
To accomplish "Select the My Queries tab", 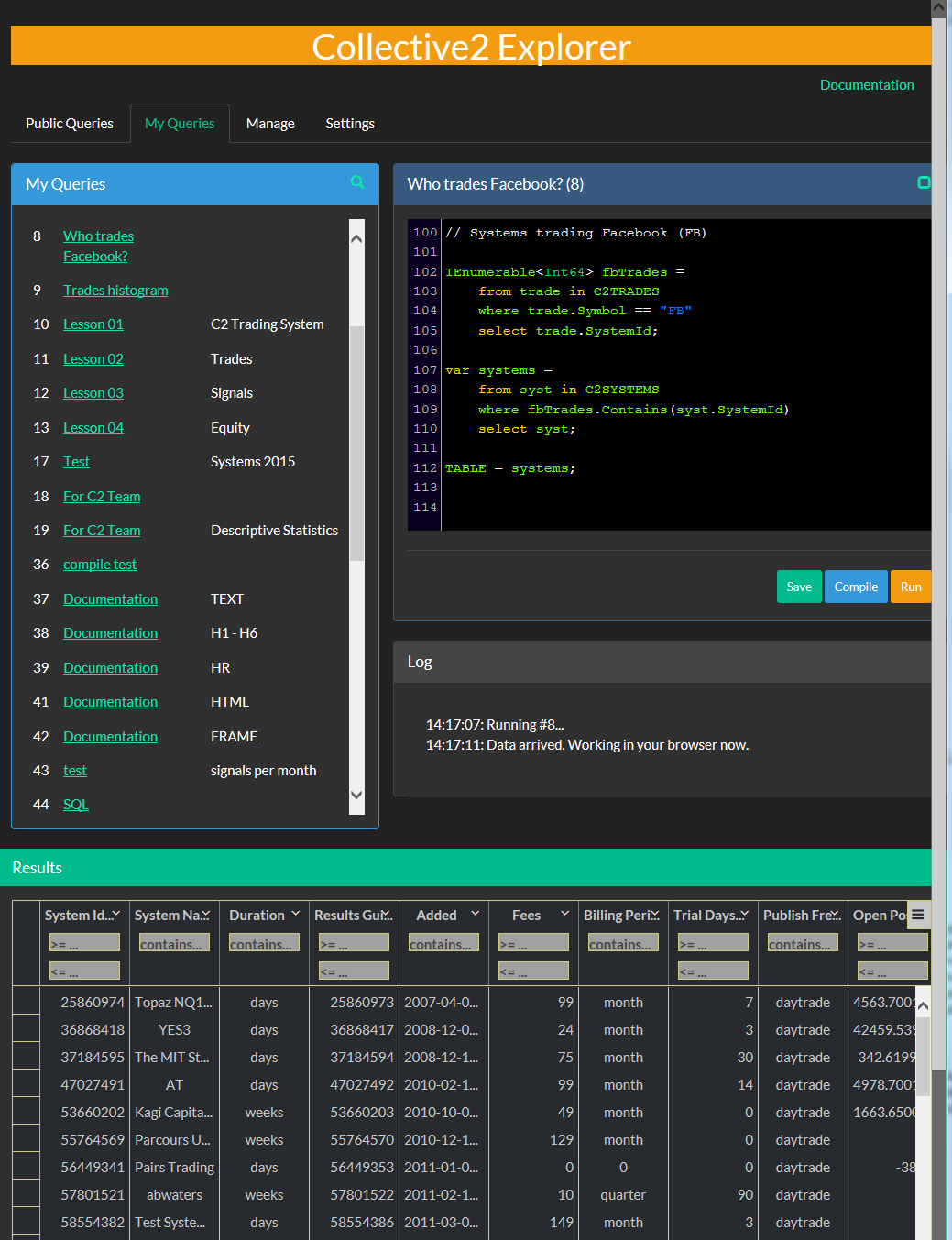I will 180,124.
